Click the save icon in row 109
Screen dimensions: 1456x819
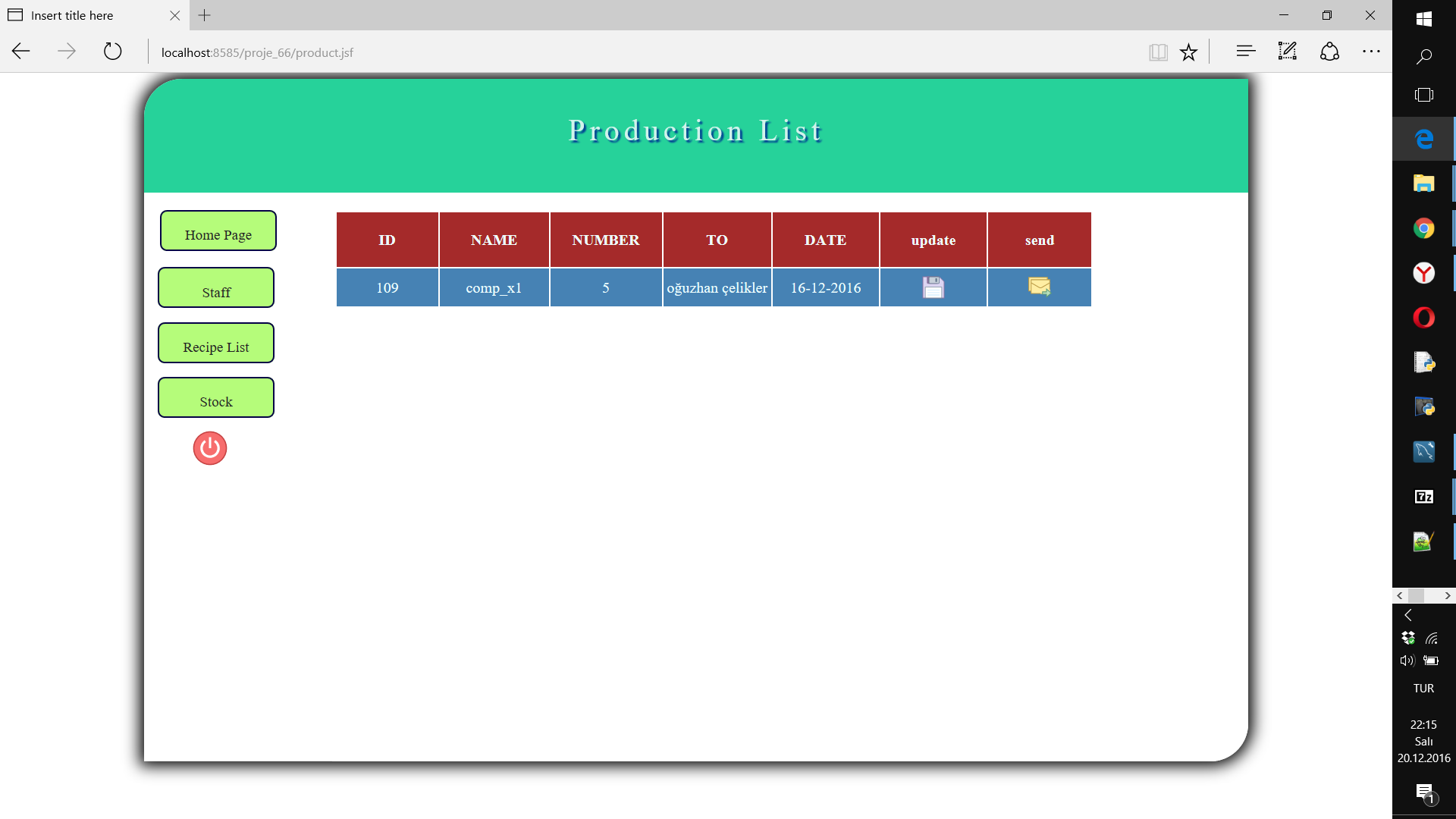933,287
